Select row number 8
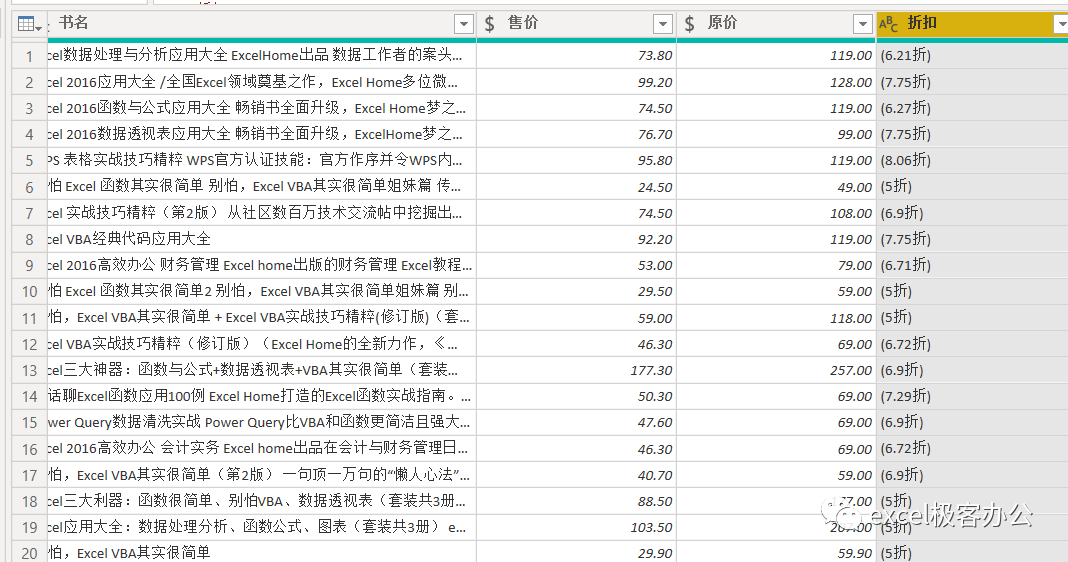Image resolution: width=1068 pixels, height=562 pixels. click(29, 240)
